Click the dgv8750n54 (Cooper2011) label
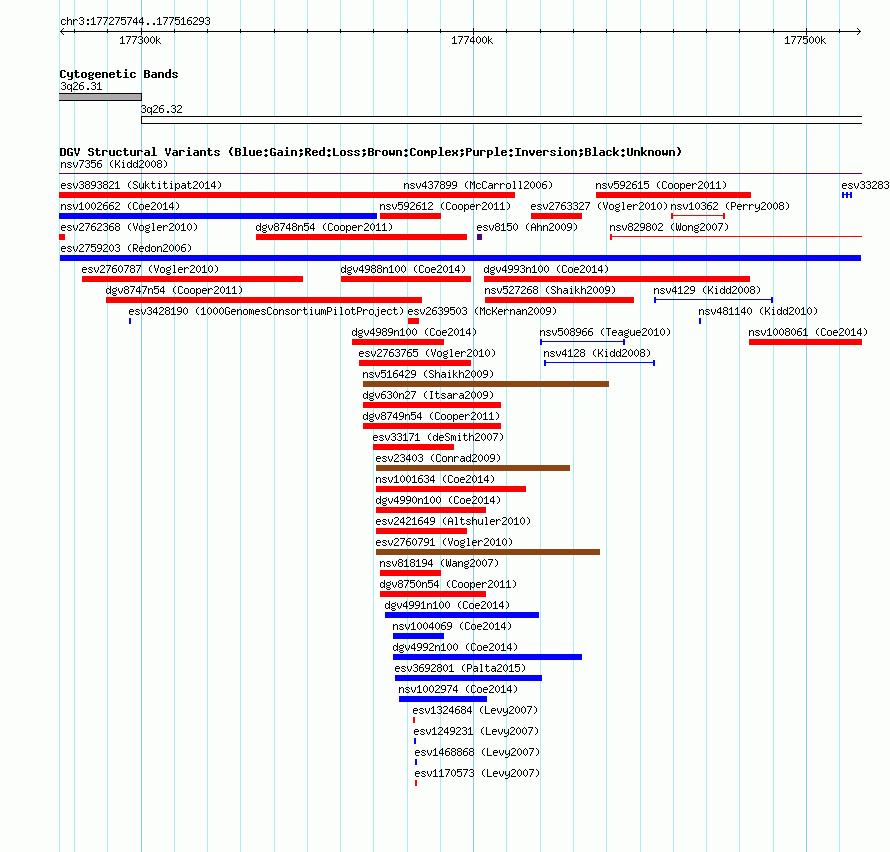The height and width of the screenshot is (852, 890). tap(448, 584)
